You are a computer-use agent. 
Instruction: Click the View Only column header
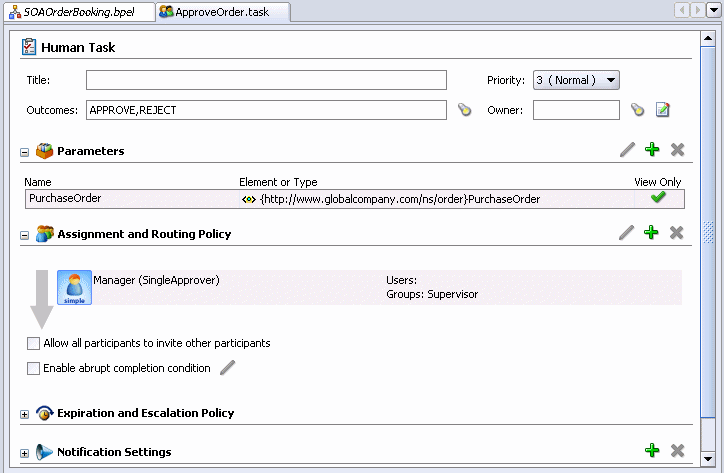[x=658, y=182]
